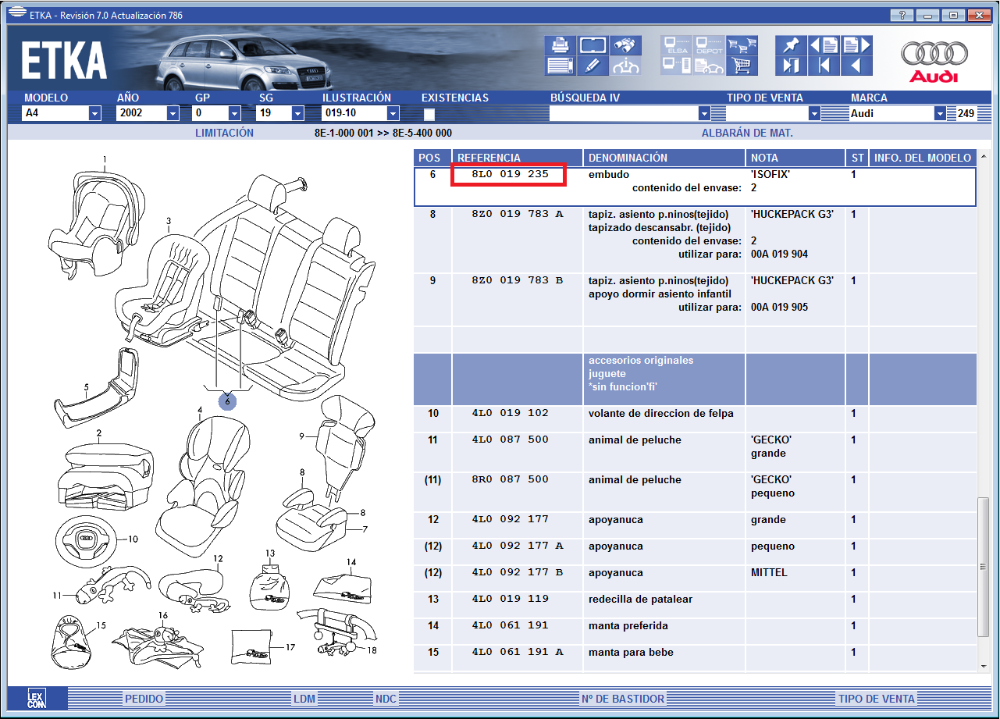This screenshot has width=1000, height=719.
Task: Click the help question mark button in title bar
Action: [902, 15]
